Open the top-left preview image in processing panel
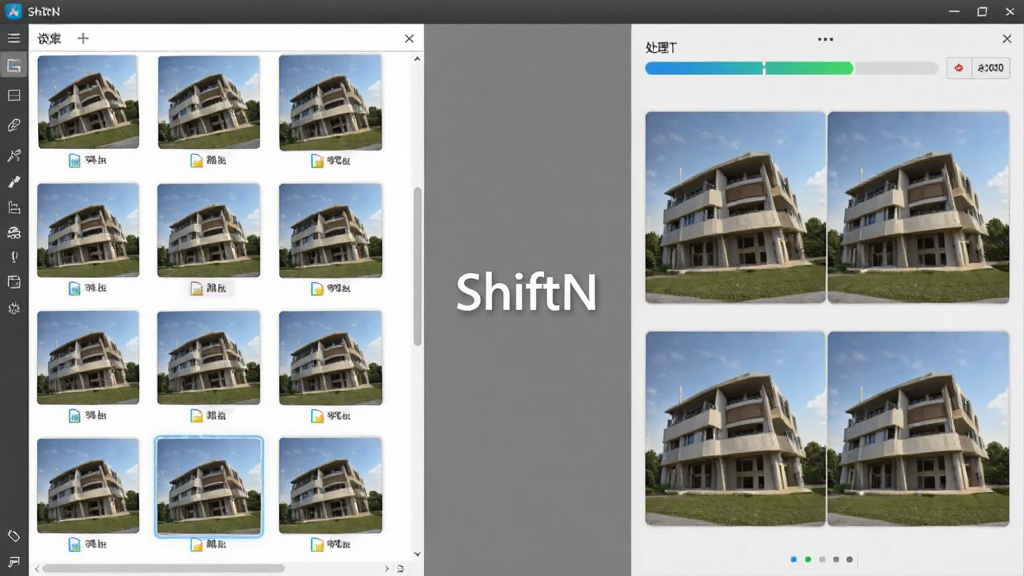1024x576 pixels. (x=735, y=207)
